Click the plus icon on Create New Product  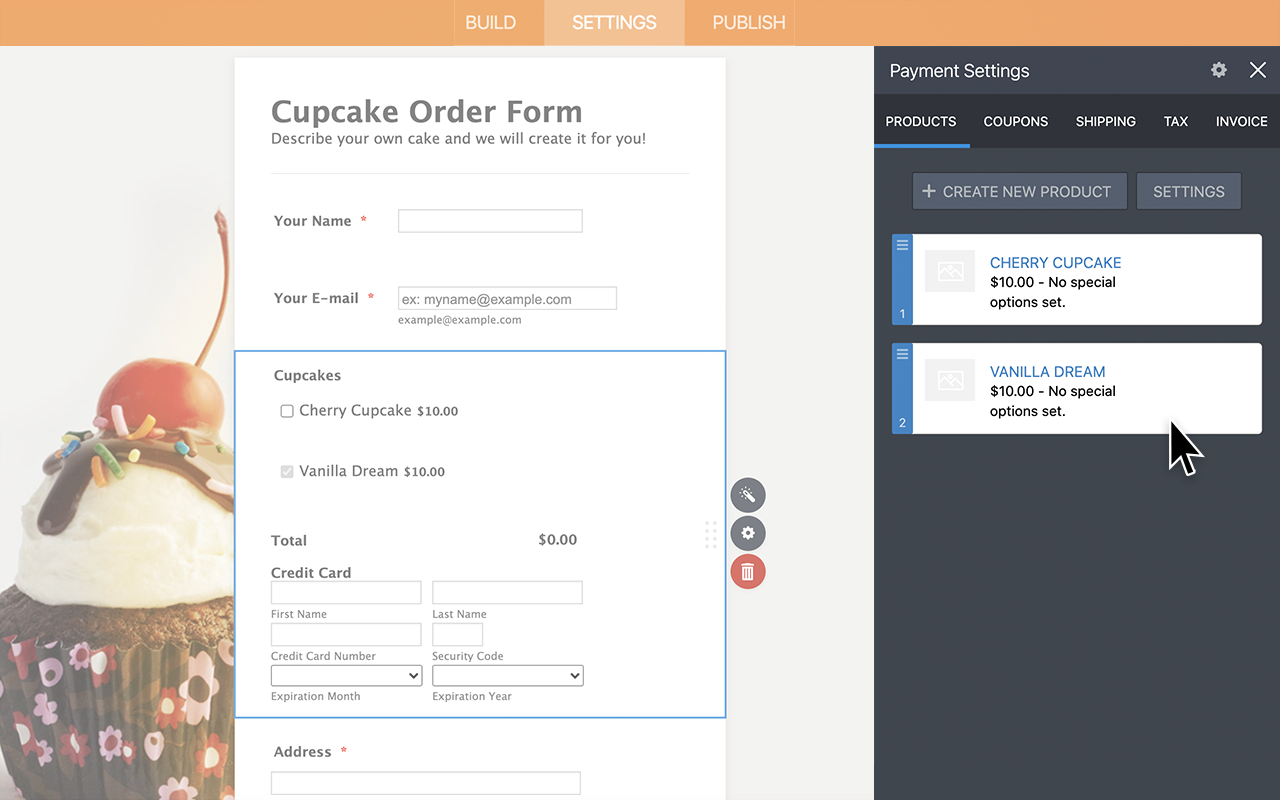click(x=927, y=191)
